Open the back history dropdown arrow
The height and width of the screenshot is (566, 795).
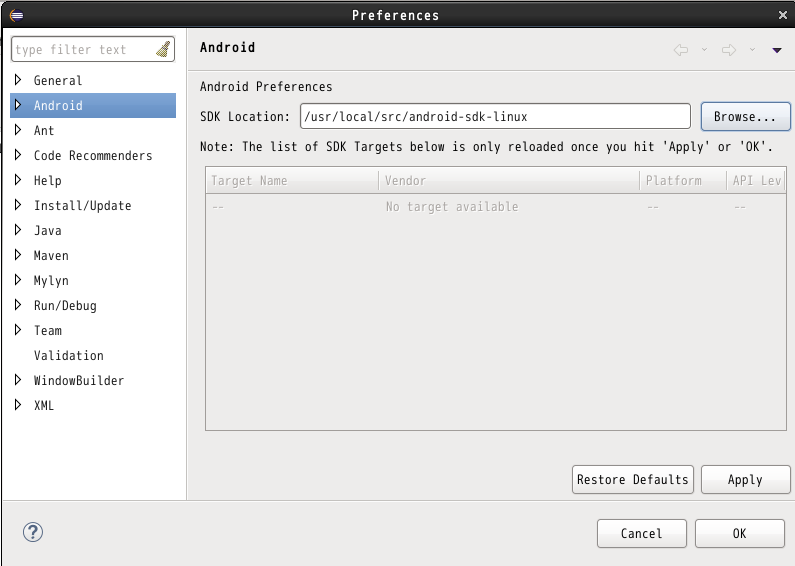coord(704,50)
